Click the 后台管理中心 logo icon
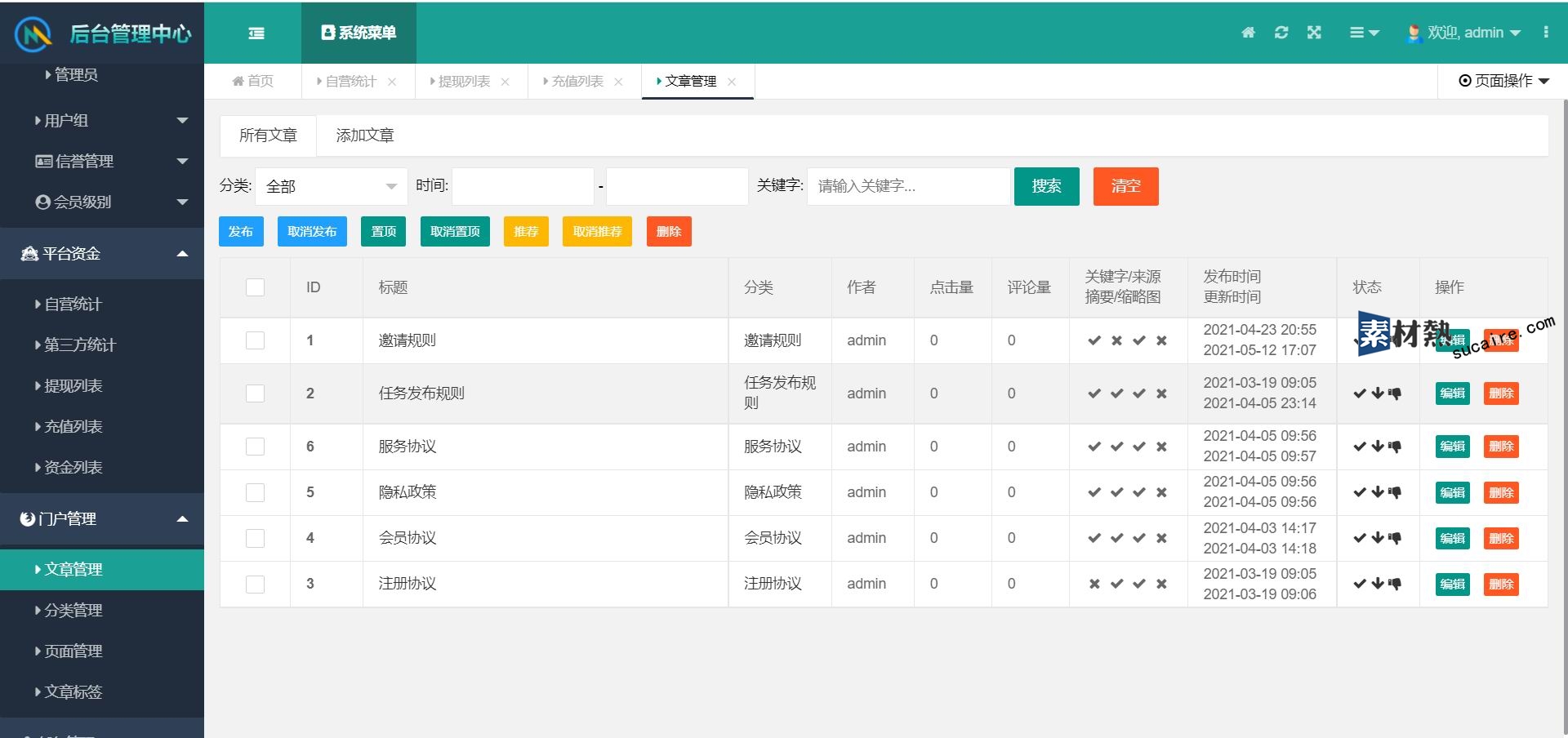 coord(33,34)
